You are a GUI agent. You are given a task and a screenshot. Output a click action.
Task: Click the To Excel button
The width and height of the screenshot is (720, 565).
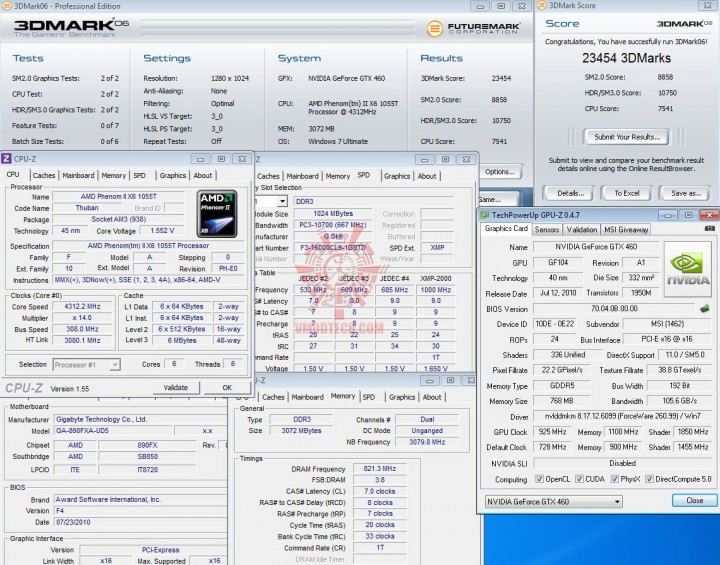point(627,193)
